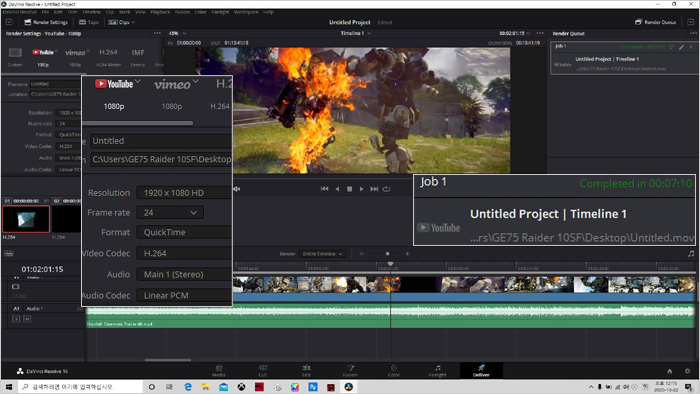Switch to the Color page at bottom
The width and height of the screenshot is (700, 394).
tap(394, 371)
